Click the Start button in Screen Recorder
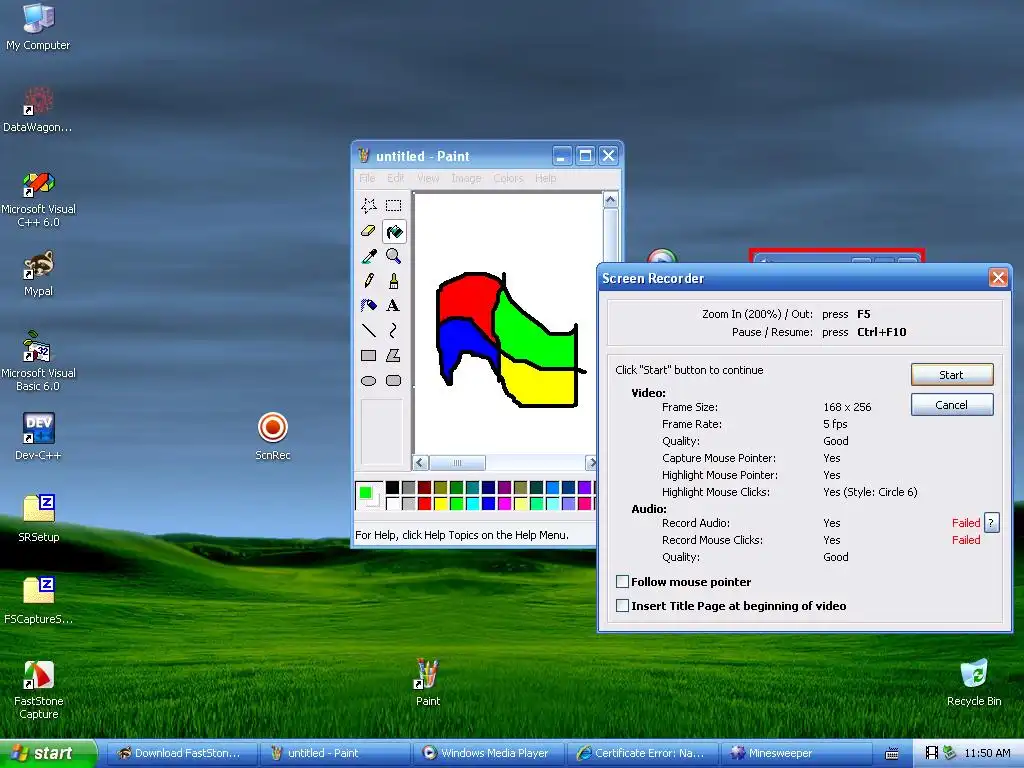Screen dimensions: 1024x768 (952, 375)
